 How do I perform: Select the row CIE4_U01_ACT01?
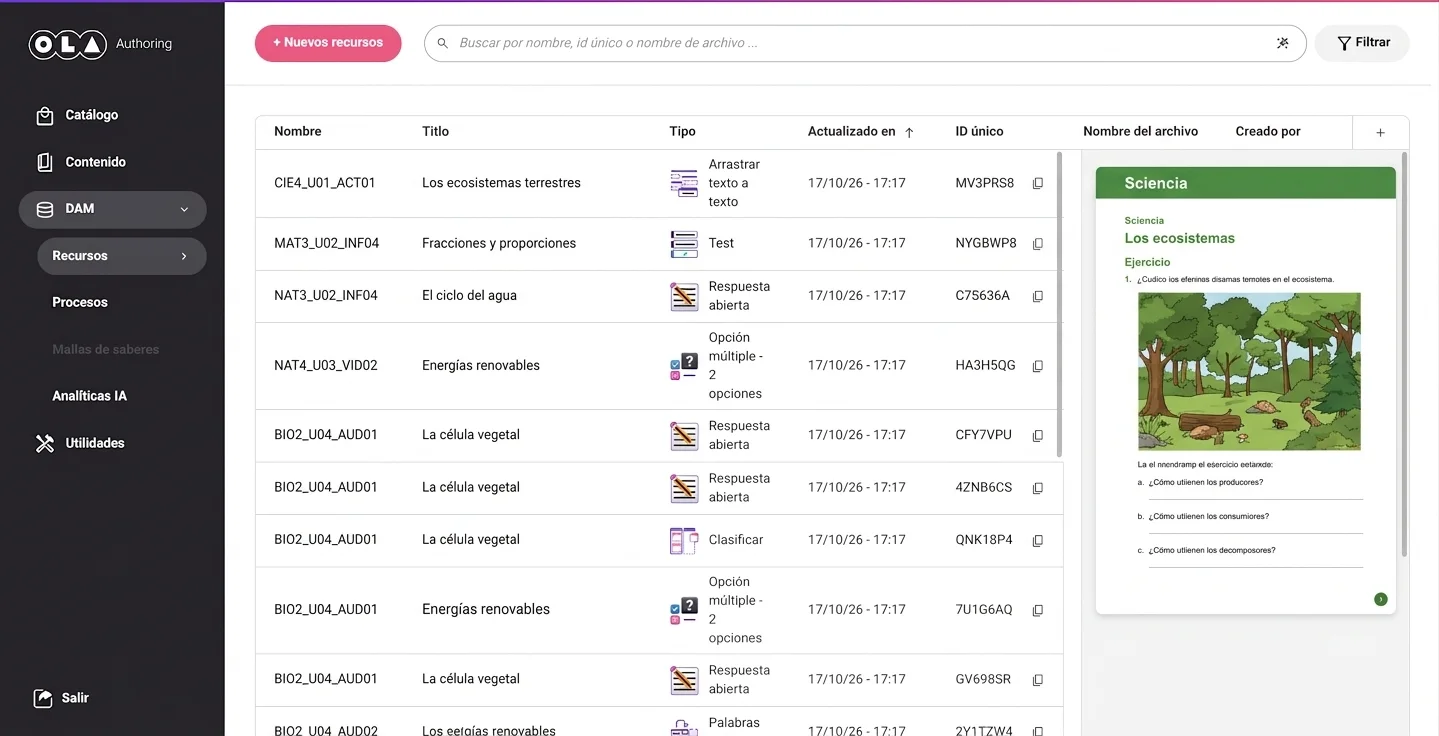click(659, 184)
